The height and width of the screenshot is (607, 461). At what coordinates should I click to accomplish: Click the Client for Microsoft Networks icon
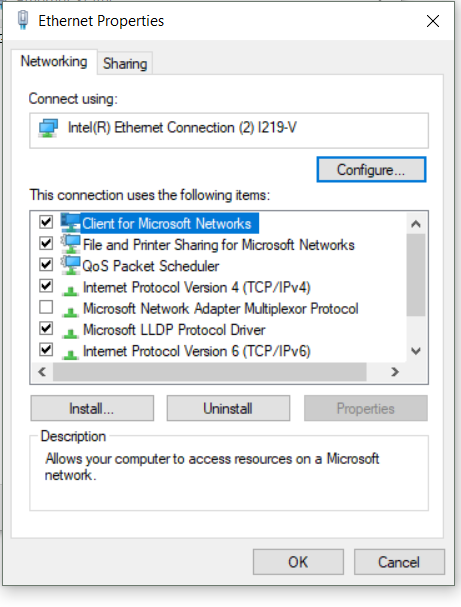[70, 223]
